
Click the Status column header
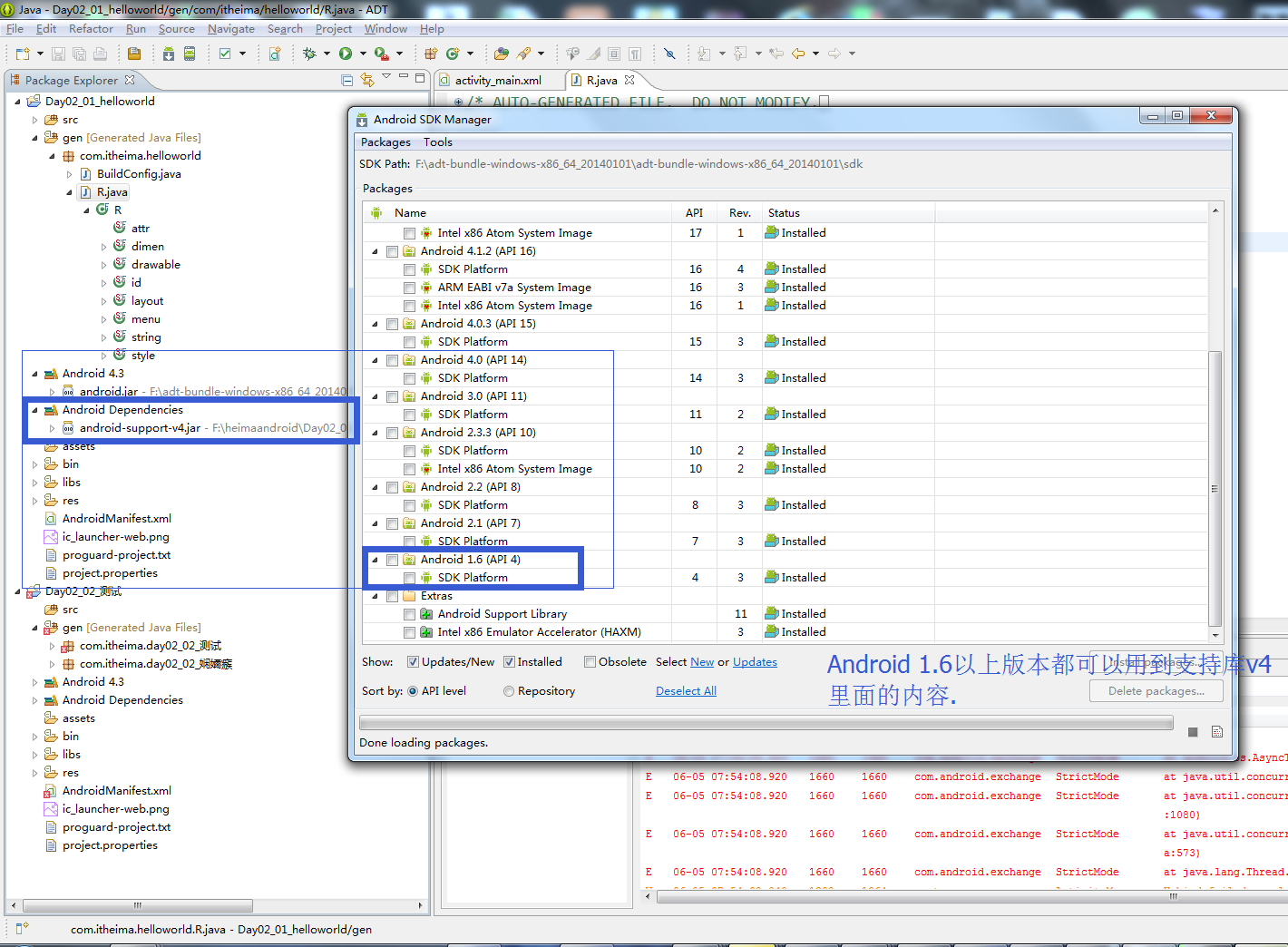(x=848, y=213)
